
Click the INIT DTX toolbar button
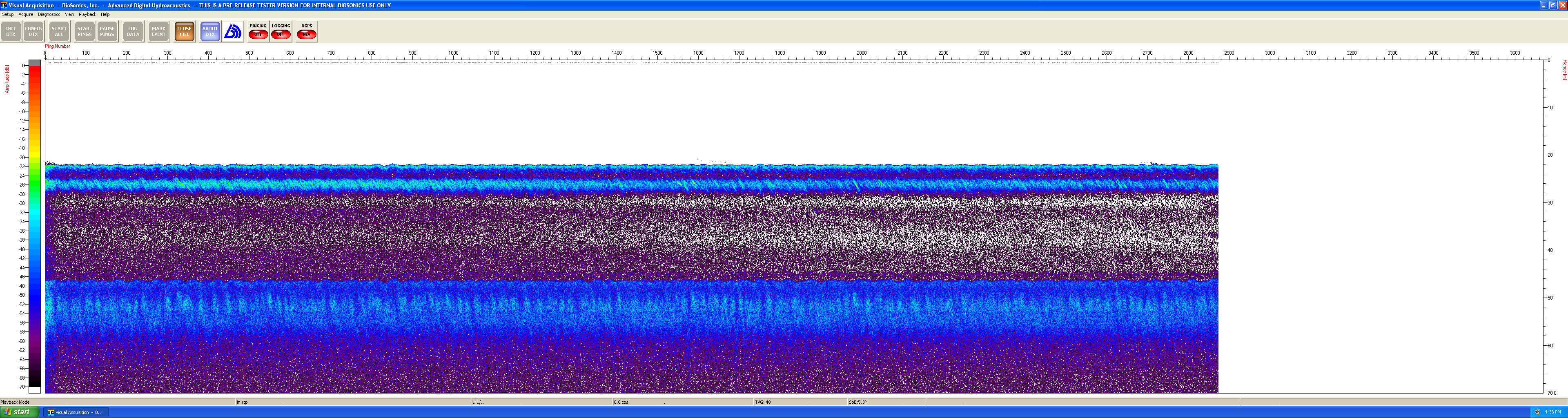point(11,32)
